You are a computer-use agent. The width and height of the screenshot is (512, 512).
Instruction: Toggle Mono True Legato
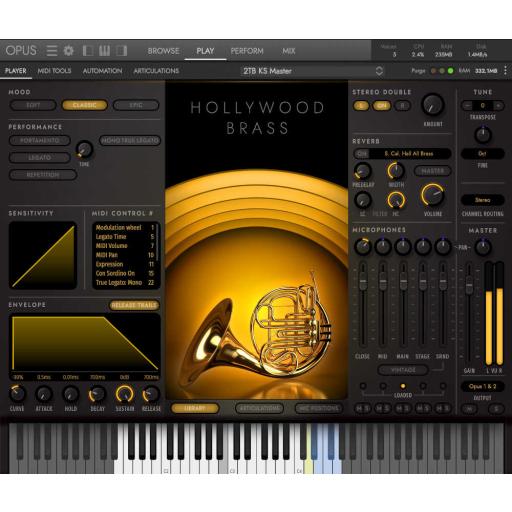click(130, 140)
